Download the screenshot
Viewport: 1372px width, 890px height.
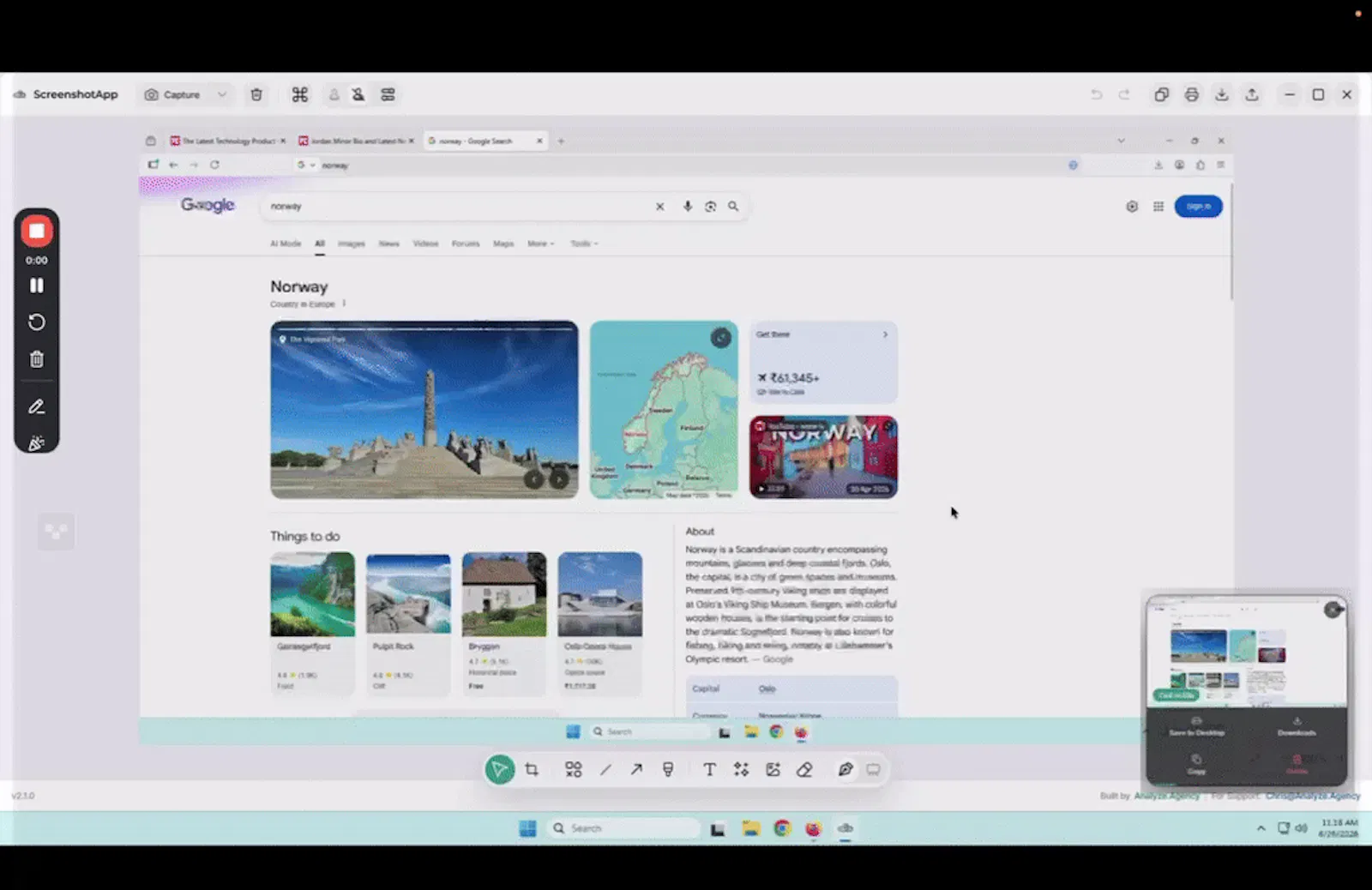[x=1222, y=94]
